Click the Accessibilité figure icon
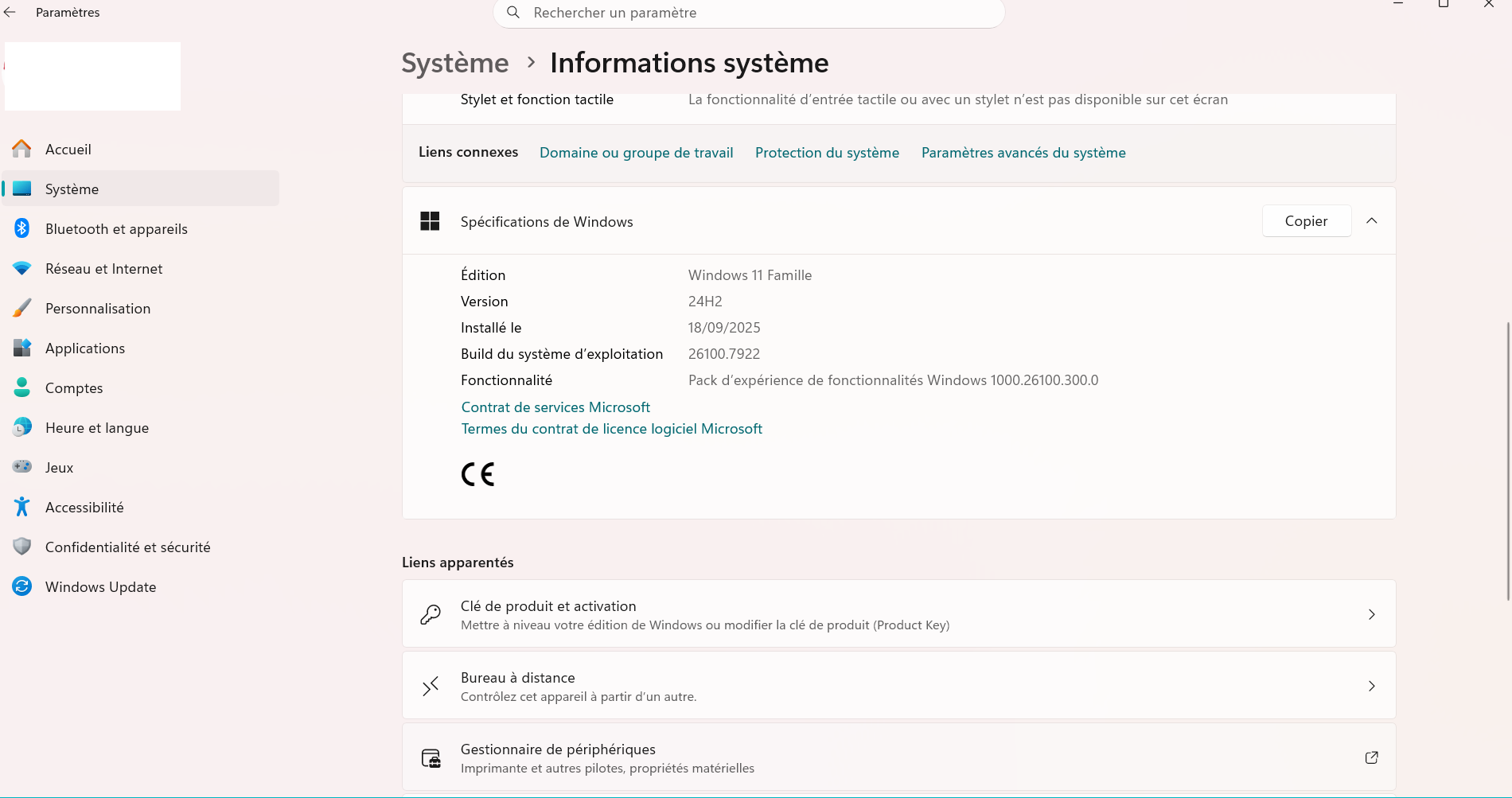 point(22,507)
